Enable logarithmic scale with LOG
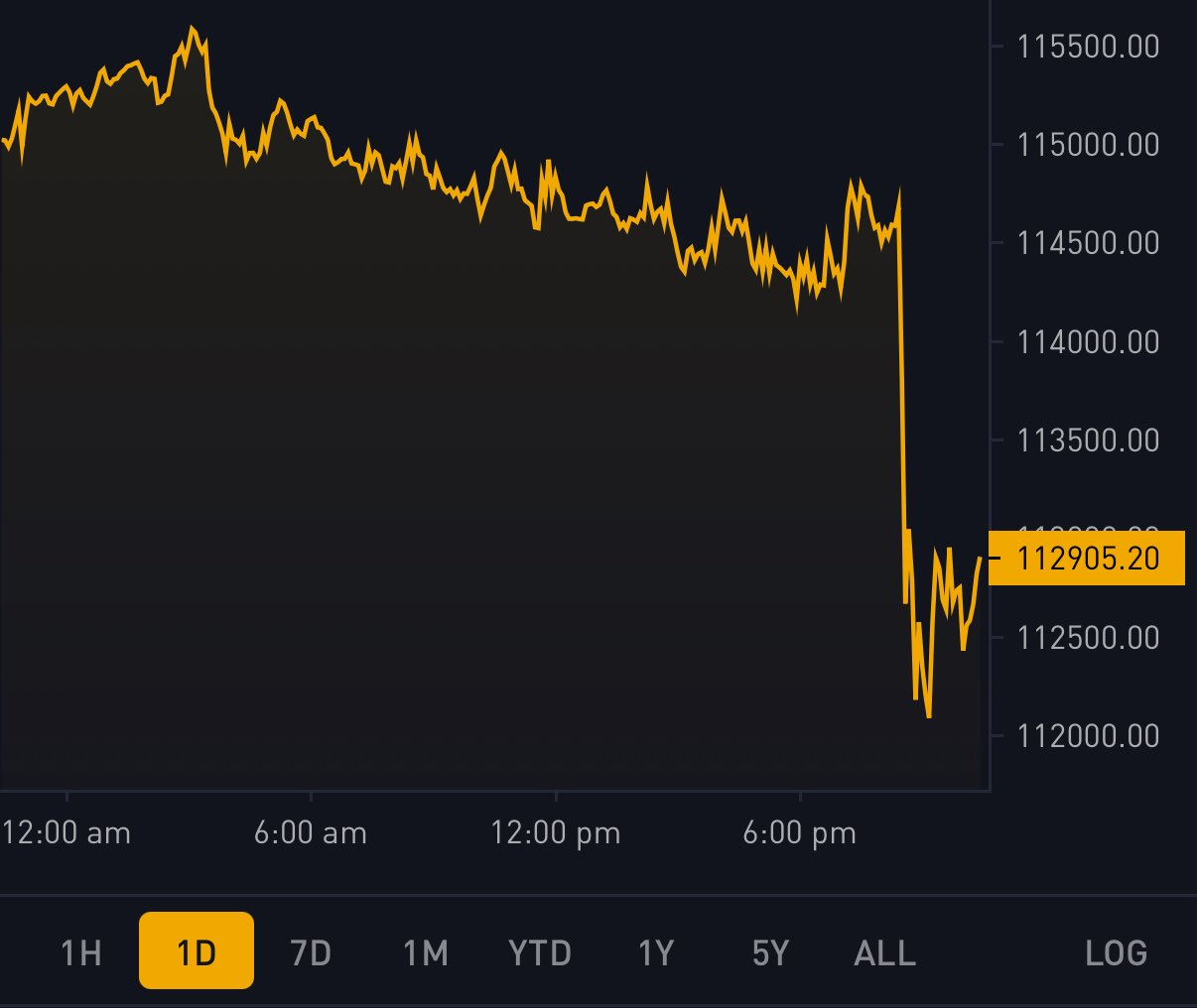This screenshot has height=1008, width=1197. [x=1118, y=952]
